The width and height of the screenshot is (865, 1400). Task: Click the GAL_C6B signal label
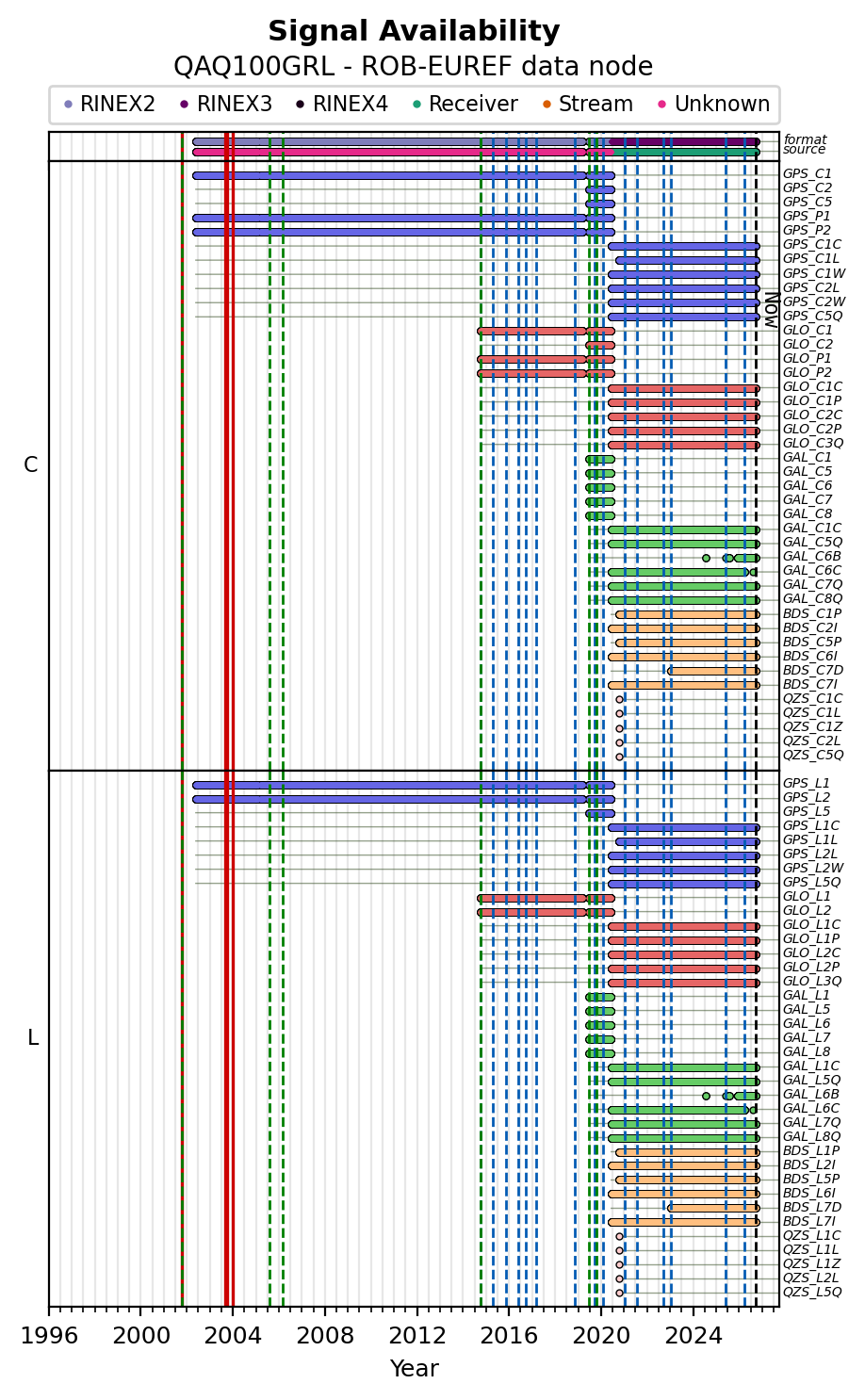pos(812,557)
